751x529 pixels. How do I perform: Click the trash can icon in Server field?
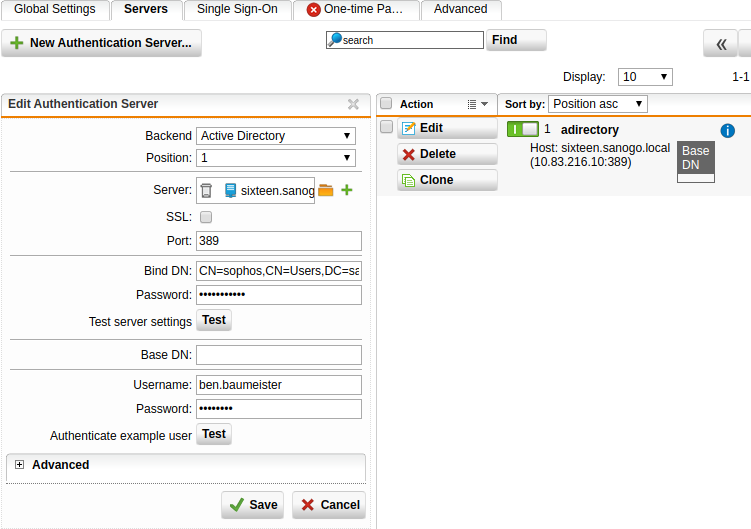tap(206, 190)
